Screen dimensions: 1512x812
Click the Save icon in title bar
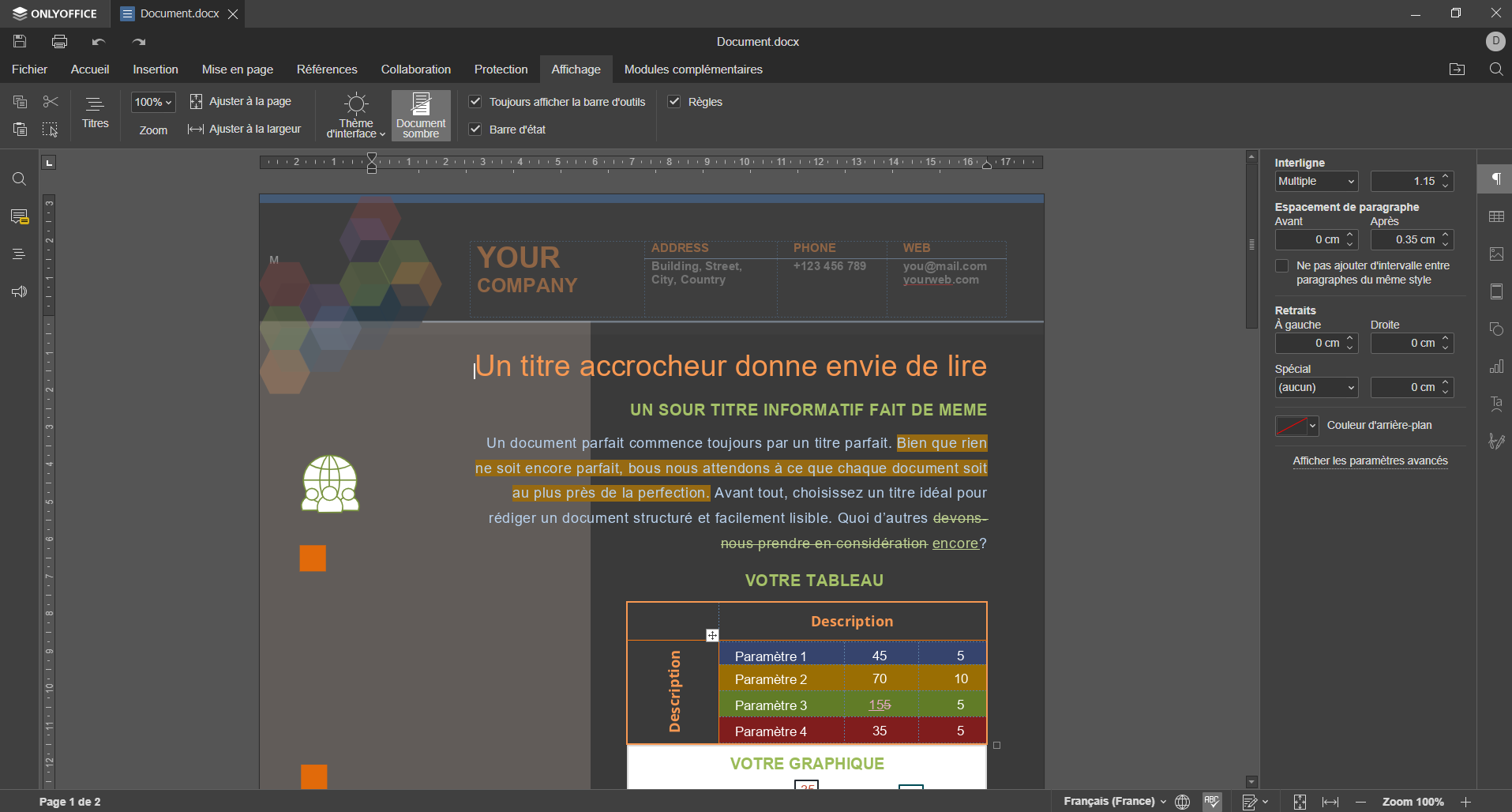(x=20, y=41)
